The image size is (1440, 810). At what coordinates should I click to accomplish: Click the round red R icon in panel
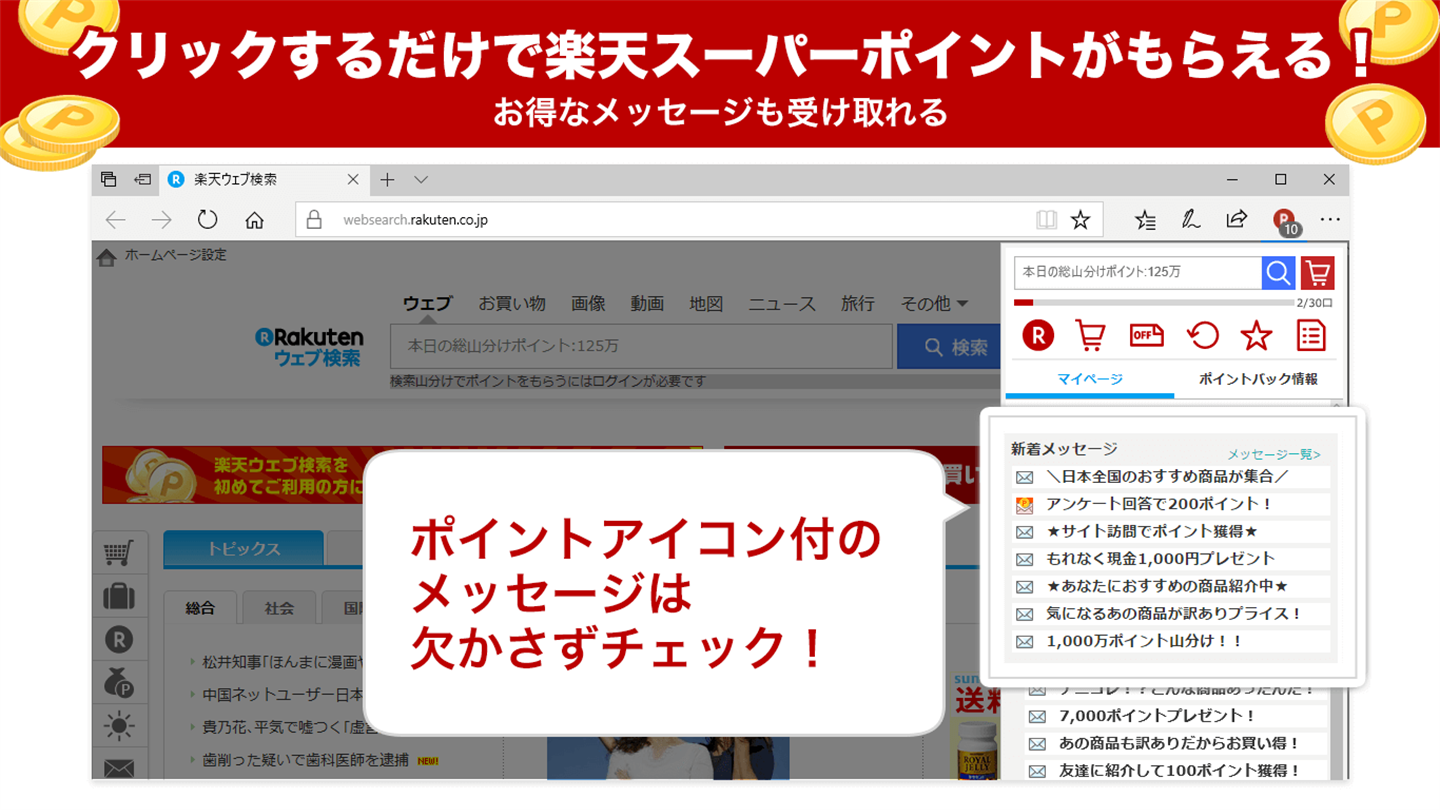1038,336
